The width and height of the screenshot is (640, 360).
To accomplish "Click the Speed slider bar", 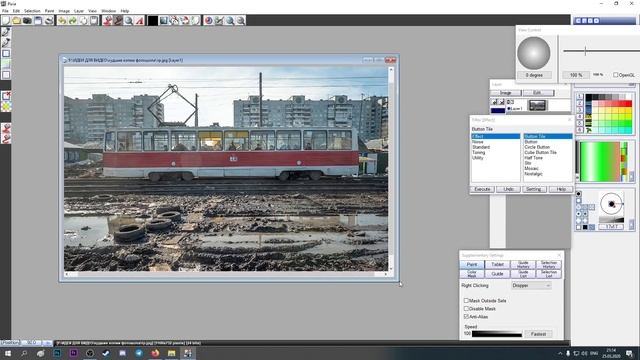I will coord(497,334).
